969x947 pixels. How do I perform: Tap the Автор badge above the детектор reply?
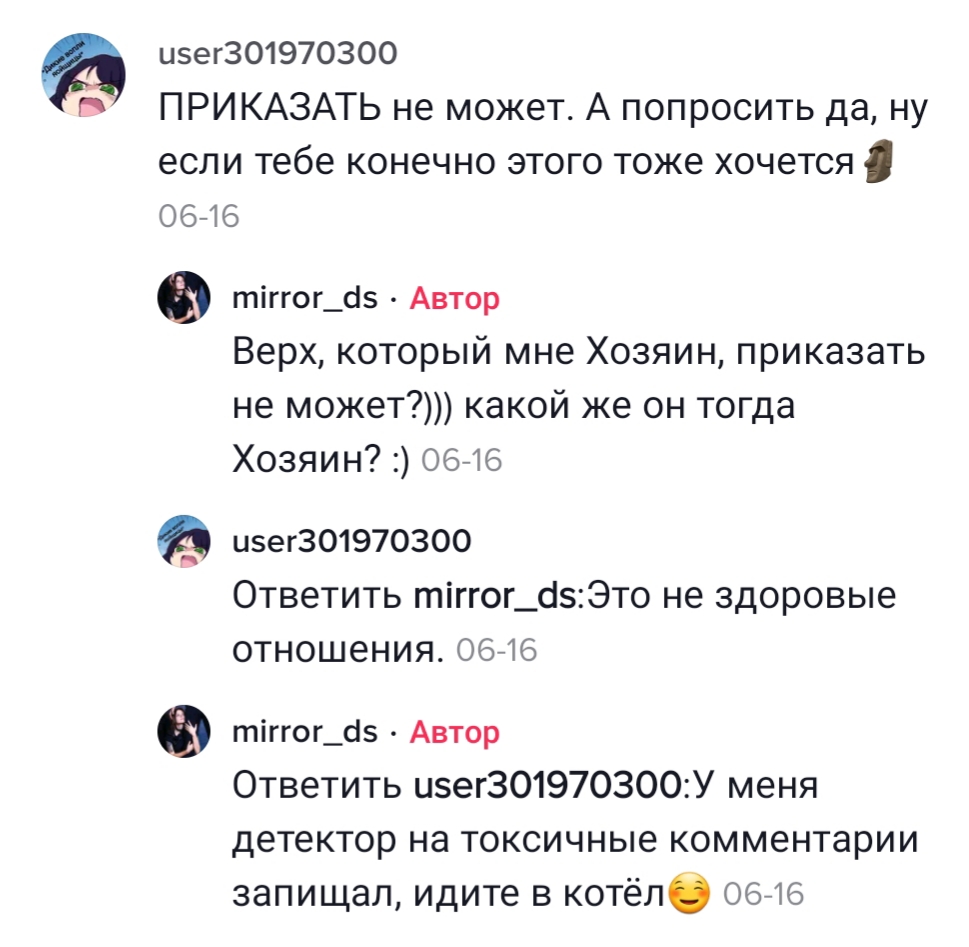pyautogui.click(x=455, y=732)
